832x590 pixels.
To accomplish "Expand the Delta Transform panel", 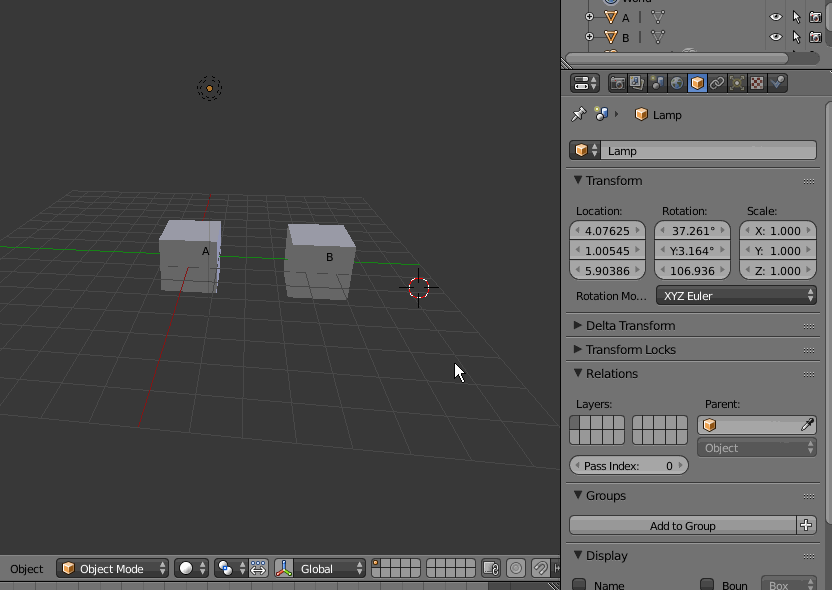I will pos(577,325).
